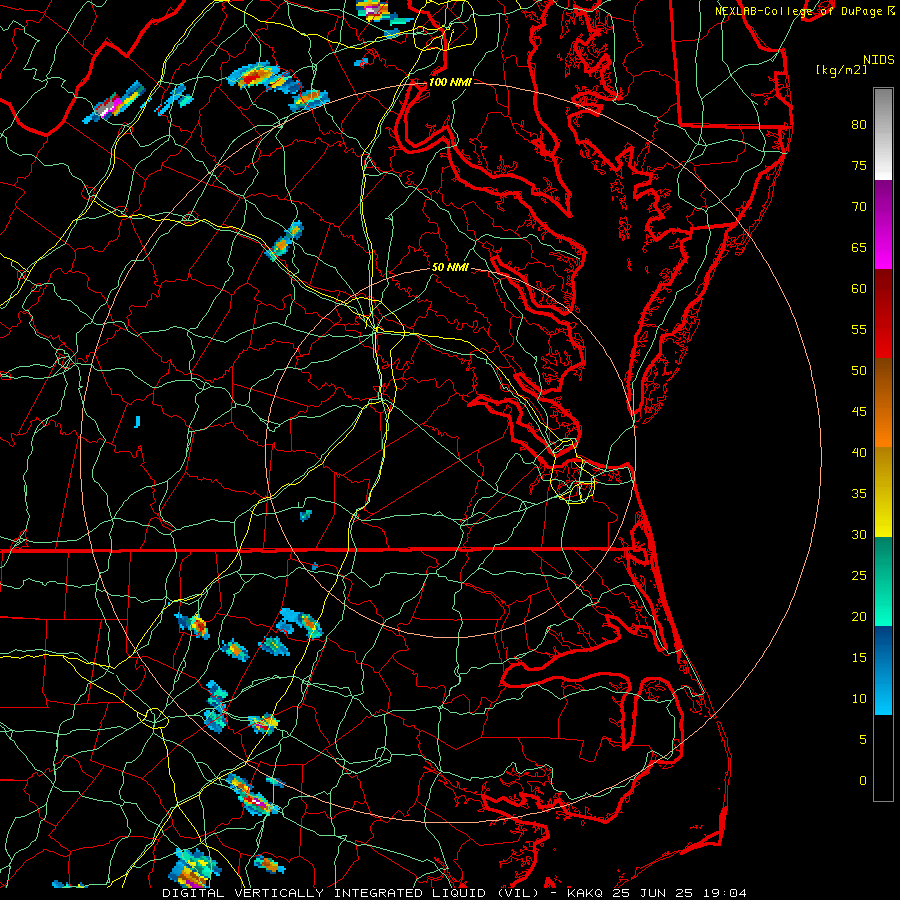This screenshot has width=900, height=900.
Task: Pick the orange-brown segment of the VIL scale
Action: tap(883, 403)
